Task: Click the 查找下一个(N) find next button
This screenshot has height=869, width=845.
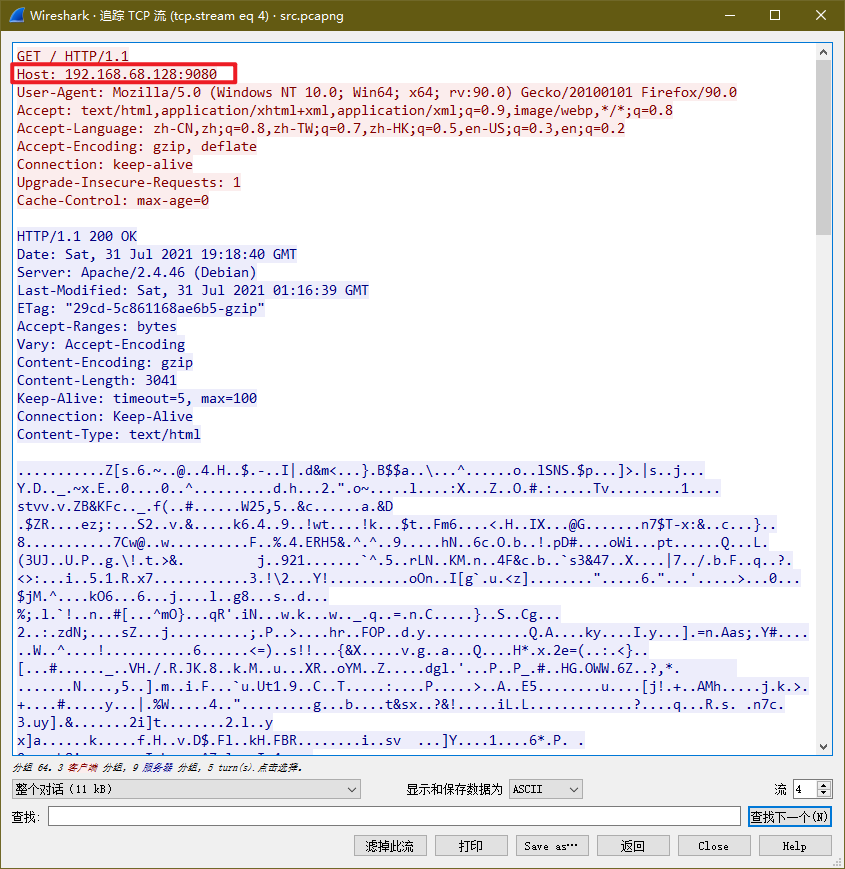Action: pos(790,816)
